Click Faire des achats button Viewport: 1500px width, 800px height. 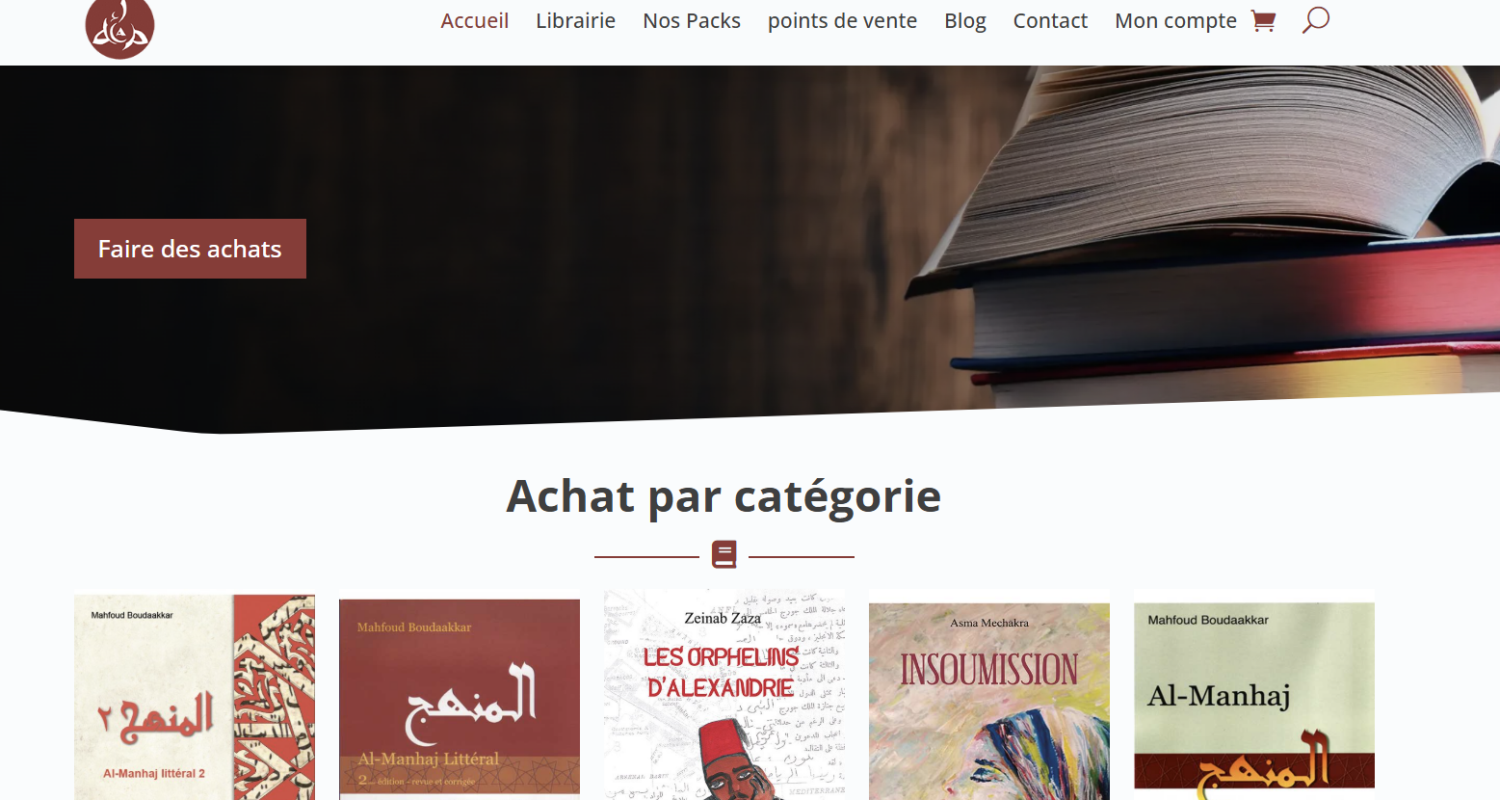pos(190,249)
